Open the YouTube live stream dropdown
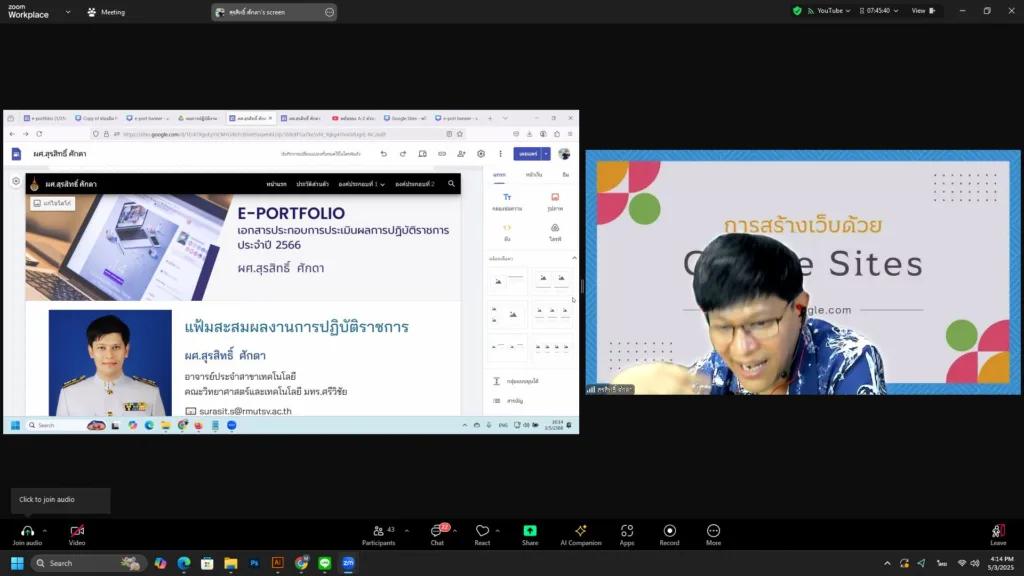 click(x=834, y=11)
